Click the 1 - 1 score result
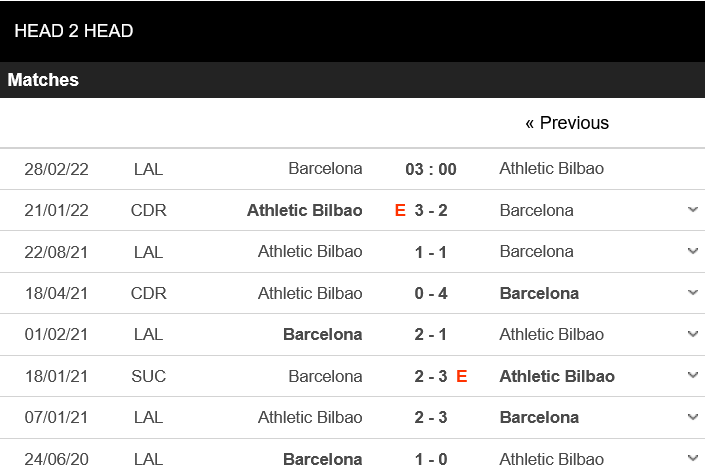Screen dimensions: 705x473 tap(431, 252)
